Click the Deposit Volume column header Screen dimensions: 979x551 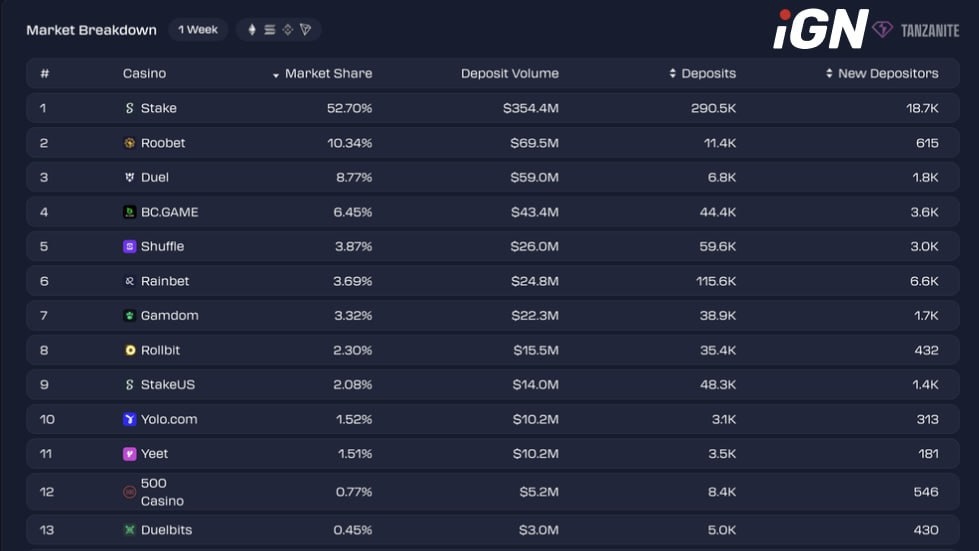(x=509, y=74)
